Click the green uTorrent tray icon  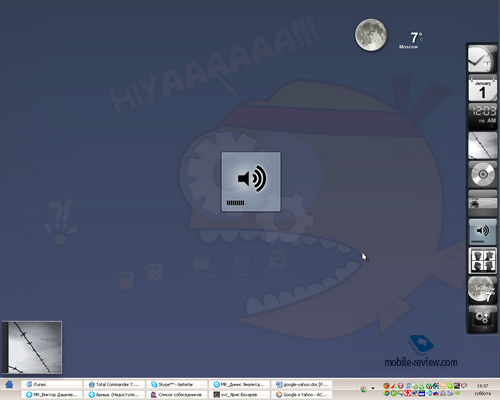[394, 393]
